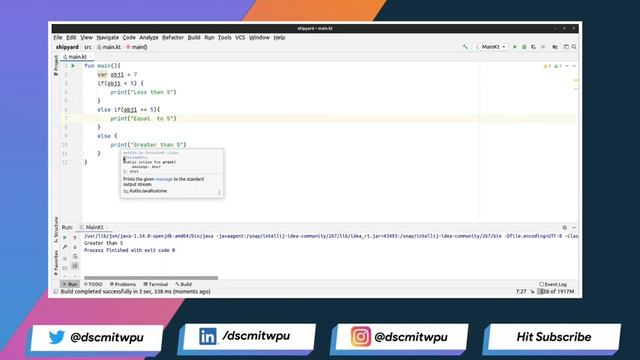
Task: Click the greyed Stop icon in toolbar
Action: tap(543, 47)
